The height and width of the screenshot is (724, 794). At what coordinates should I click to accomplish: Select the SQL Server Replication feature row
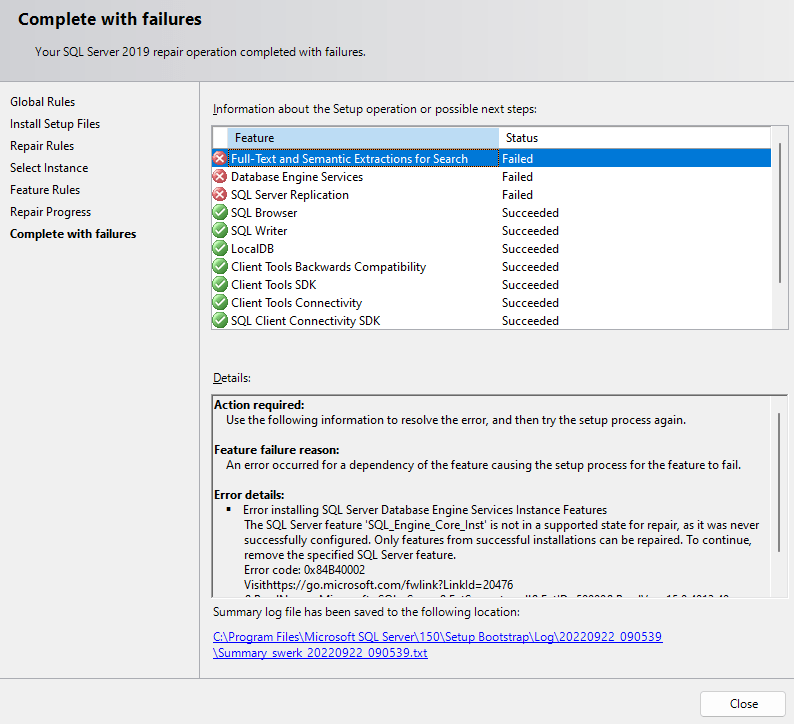pos(492,194)
